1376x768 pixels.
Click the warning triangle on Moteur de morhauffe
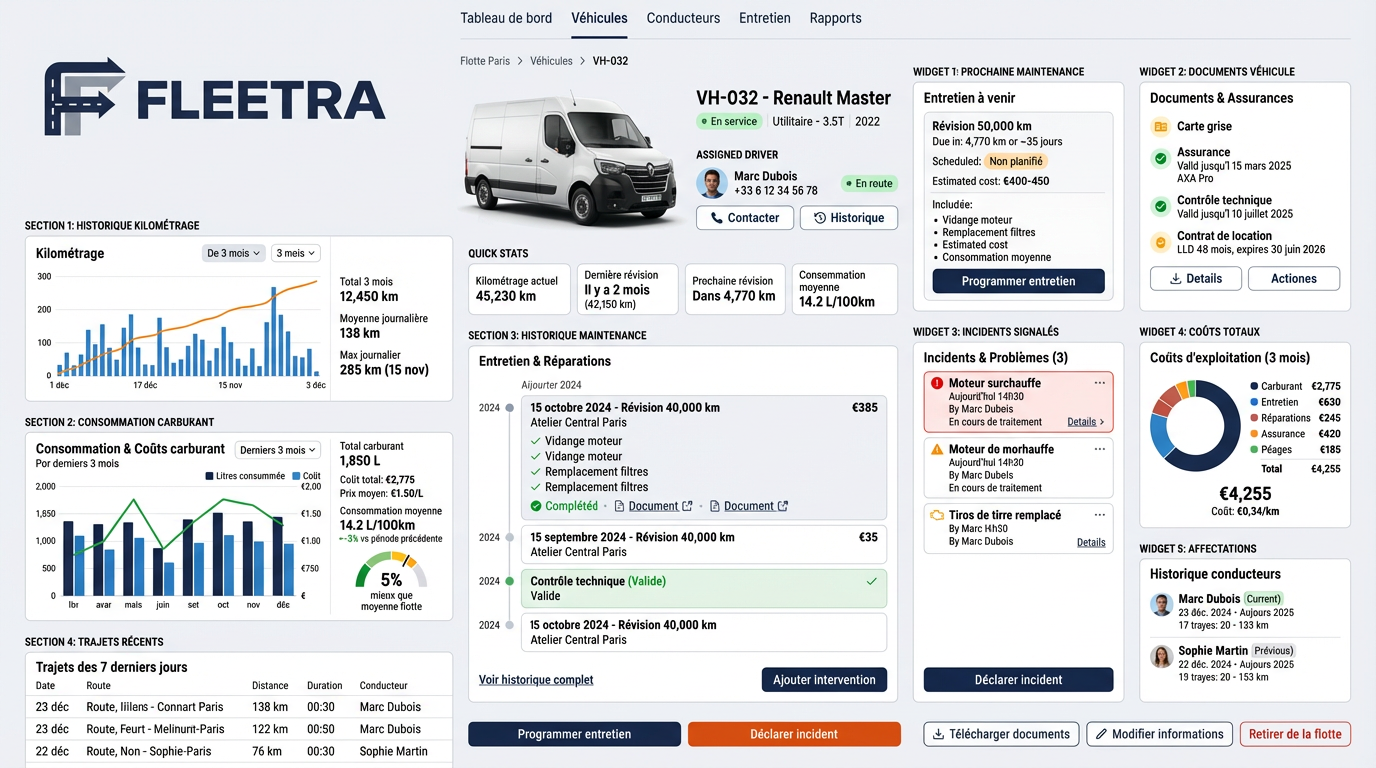pos(937,450)
